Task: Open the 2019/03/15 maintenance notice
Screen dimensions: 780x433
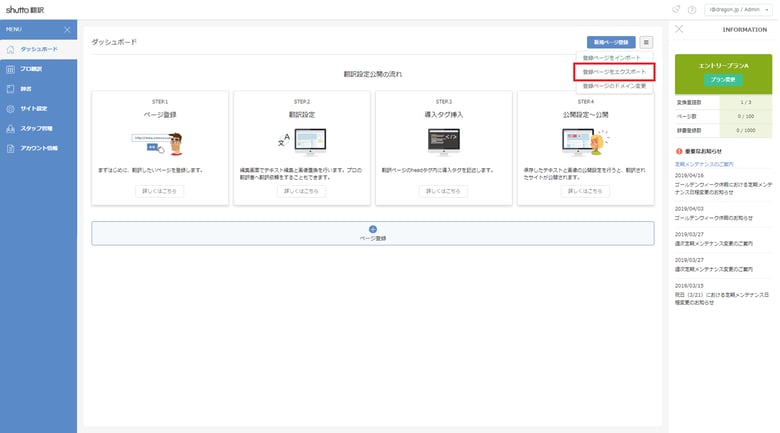Action: (x=723, y=294)
